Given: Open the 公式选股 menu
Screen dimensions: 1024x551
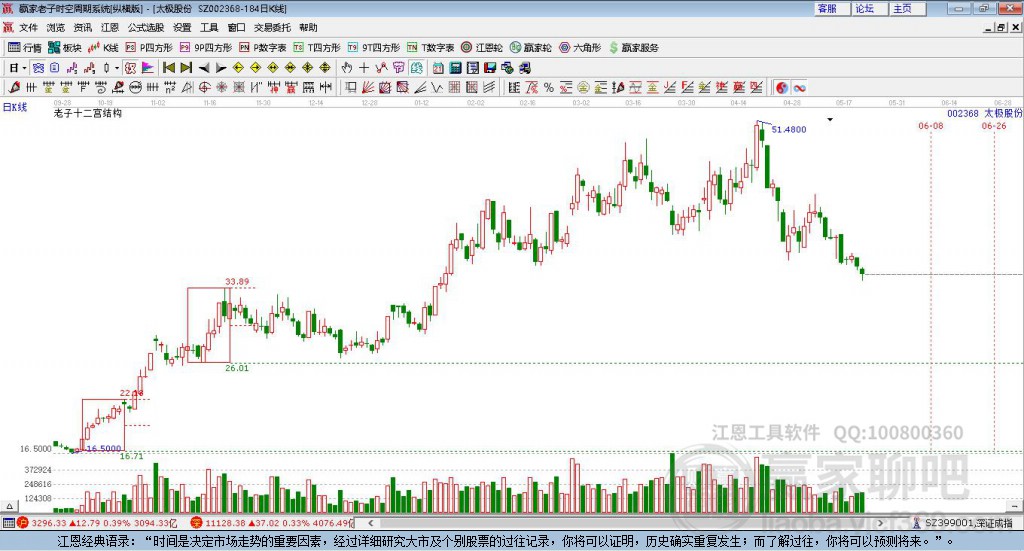Looking at the screenshot, I should tap(146, 27).
